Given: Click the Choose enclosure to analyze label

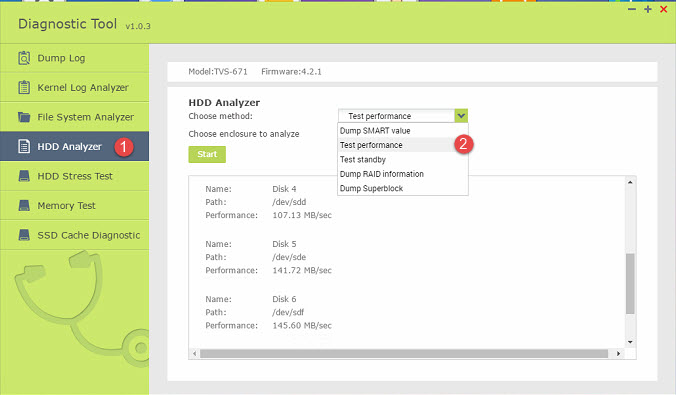Looking at the screenshot, I should point(244,134).
